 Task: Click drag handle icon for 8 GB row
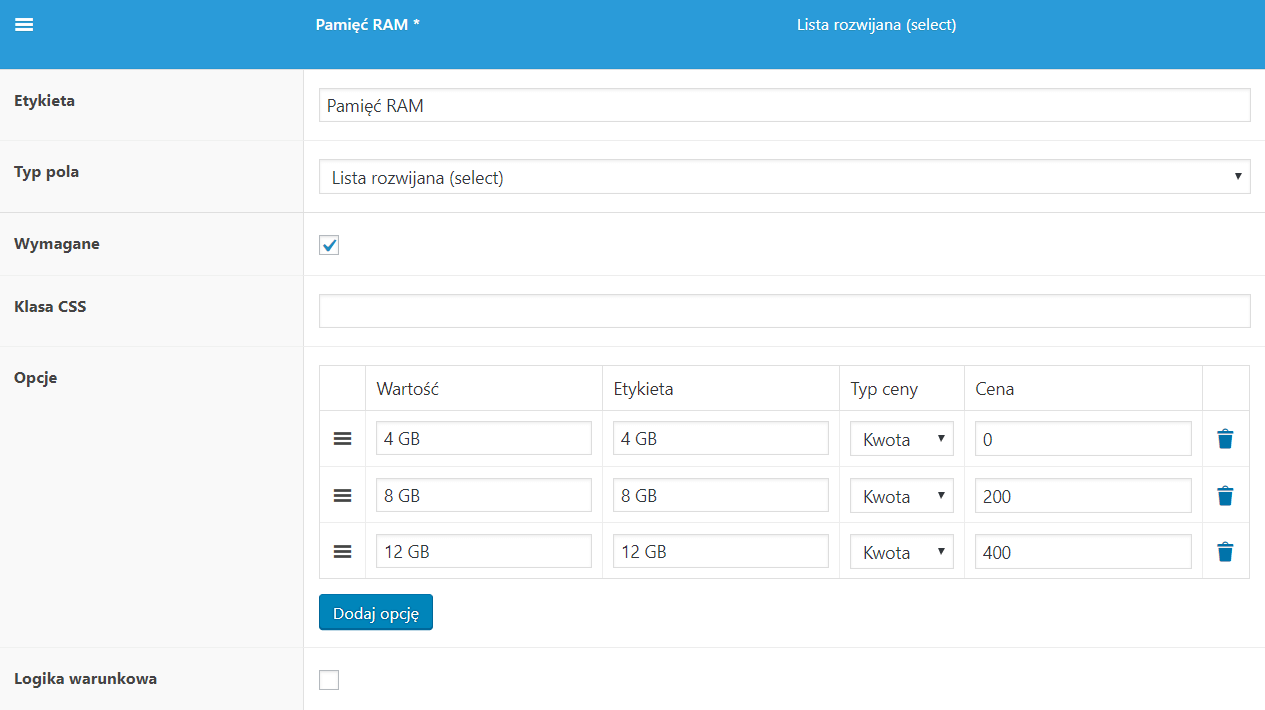[342, 495]
